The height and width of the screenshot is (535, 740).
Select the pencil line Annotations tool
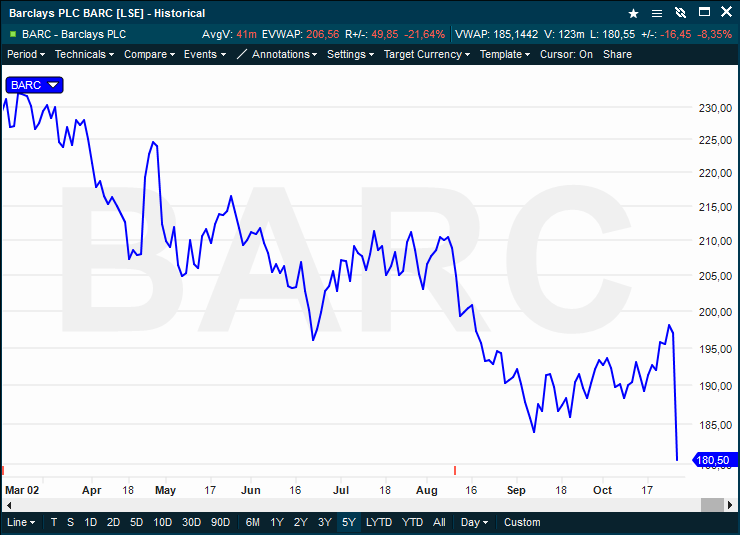click(x=241, y=54)
